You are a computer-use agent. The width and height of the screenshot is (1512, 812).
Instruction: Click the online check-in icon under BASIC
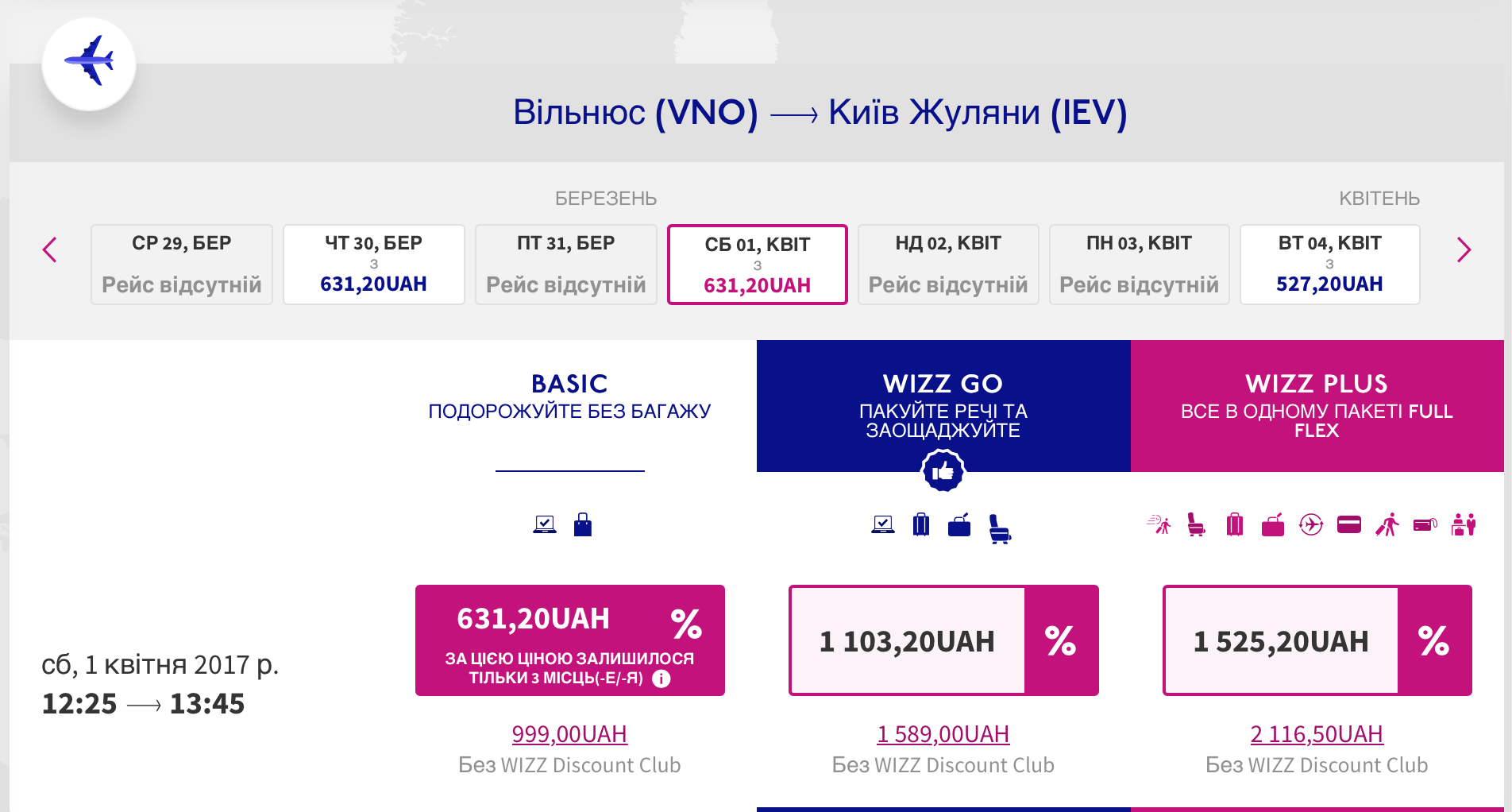(545, 524)
